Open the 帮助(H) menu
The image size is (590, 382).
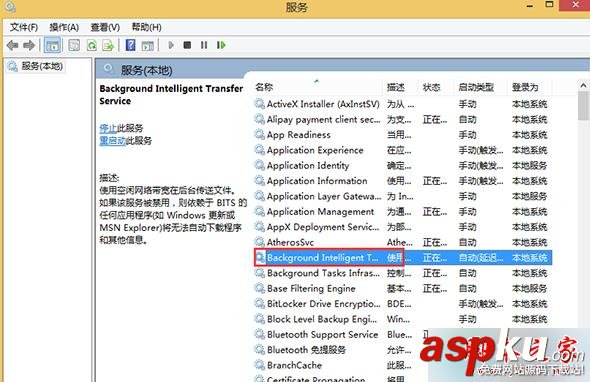(x=146, y=27)
